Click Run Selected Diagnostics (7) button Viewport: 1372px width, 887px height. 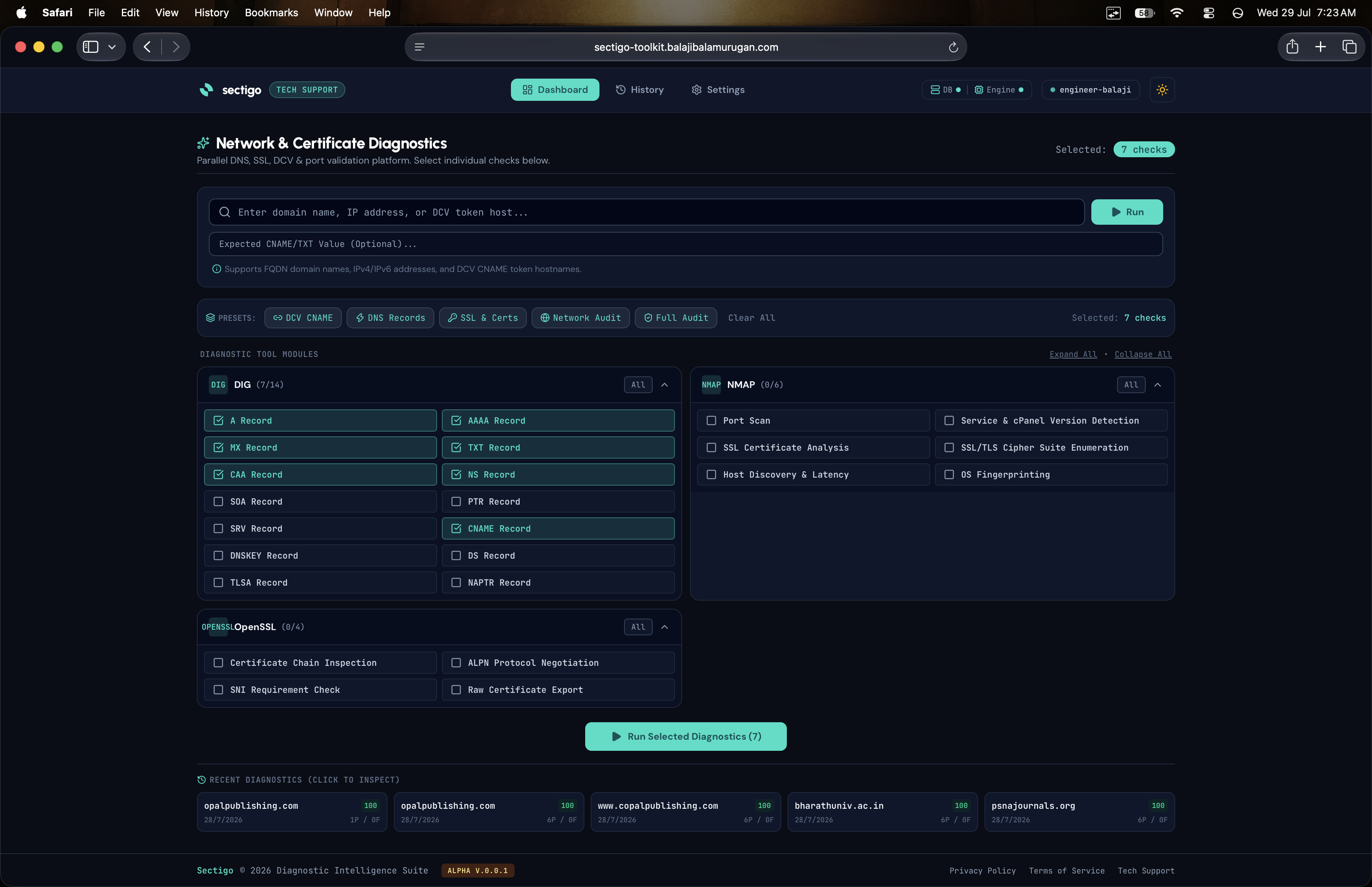tap(685, 736)
